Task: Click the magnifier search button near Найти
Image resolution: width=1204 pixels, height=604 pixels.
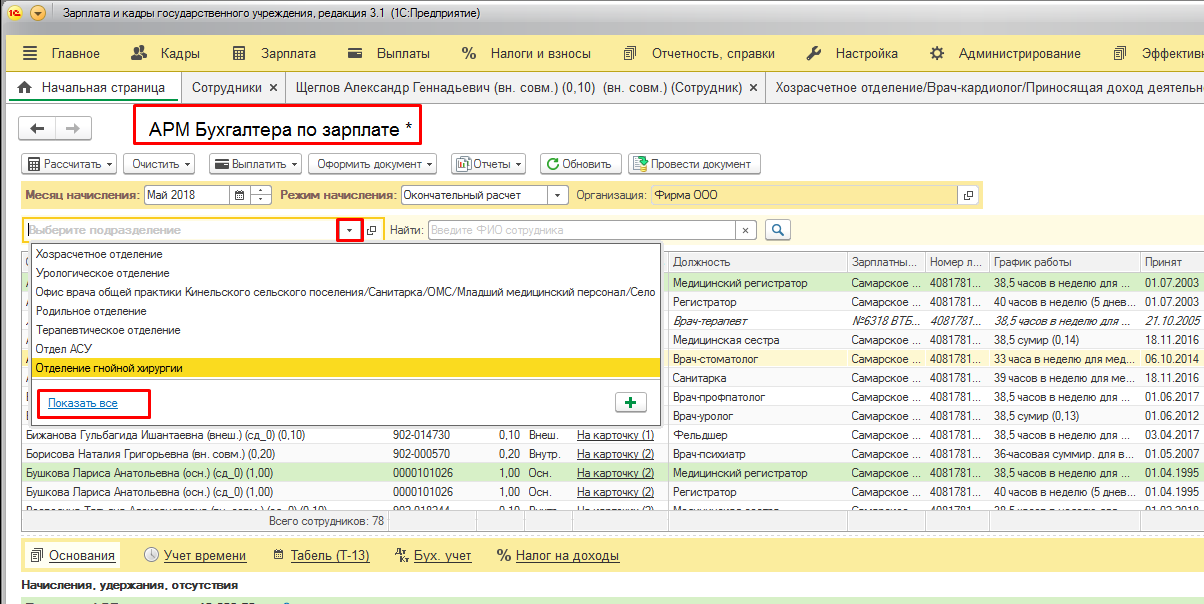Action: click(x=777, y=230)
